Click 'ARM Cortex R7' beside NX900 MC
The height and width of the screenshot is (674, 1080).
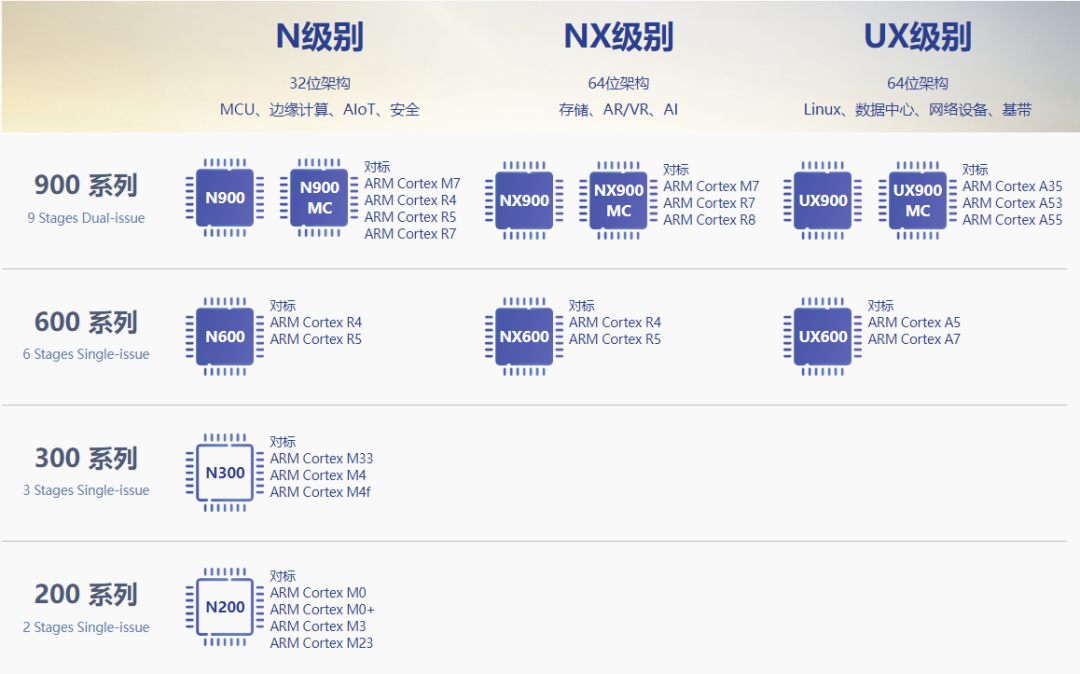pos(709,203)
